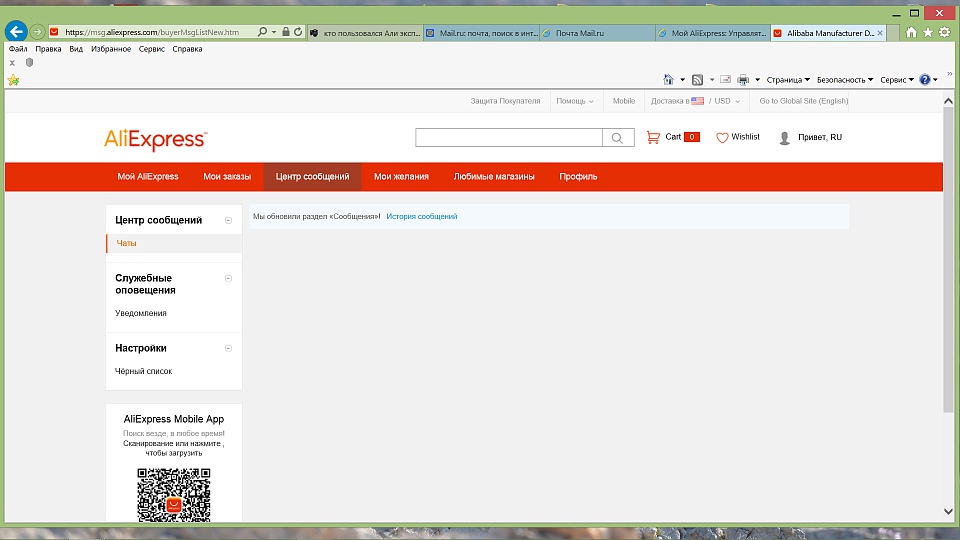Click the browser Forward arrow button
This screenshot has height=540, width=960.
37,32
